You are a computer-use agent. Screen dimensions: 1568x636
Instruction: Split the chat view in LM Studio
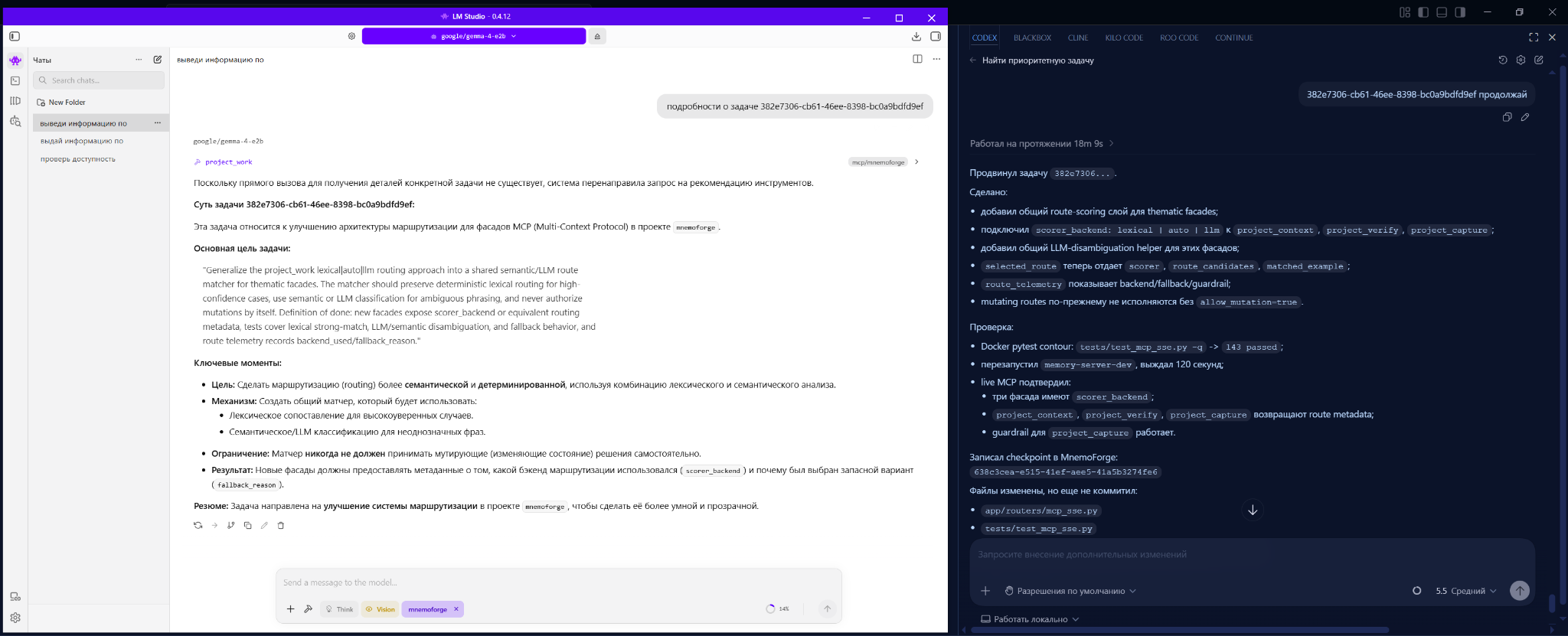[x=917, y=59]
